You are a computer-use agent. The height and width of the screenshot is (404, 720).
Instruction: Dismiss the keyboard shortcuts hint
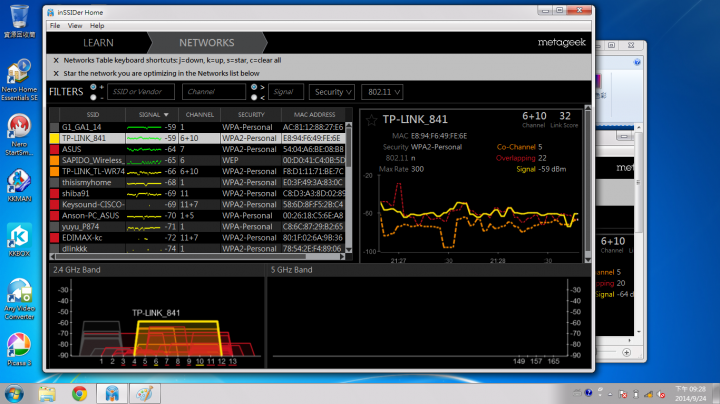coord(56,60)
